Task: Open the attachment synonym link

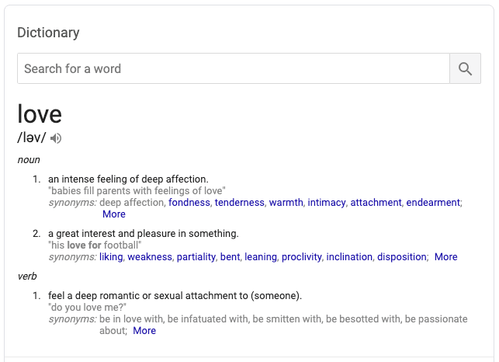Action: (x=376, y=202)
